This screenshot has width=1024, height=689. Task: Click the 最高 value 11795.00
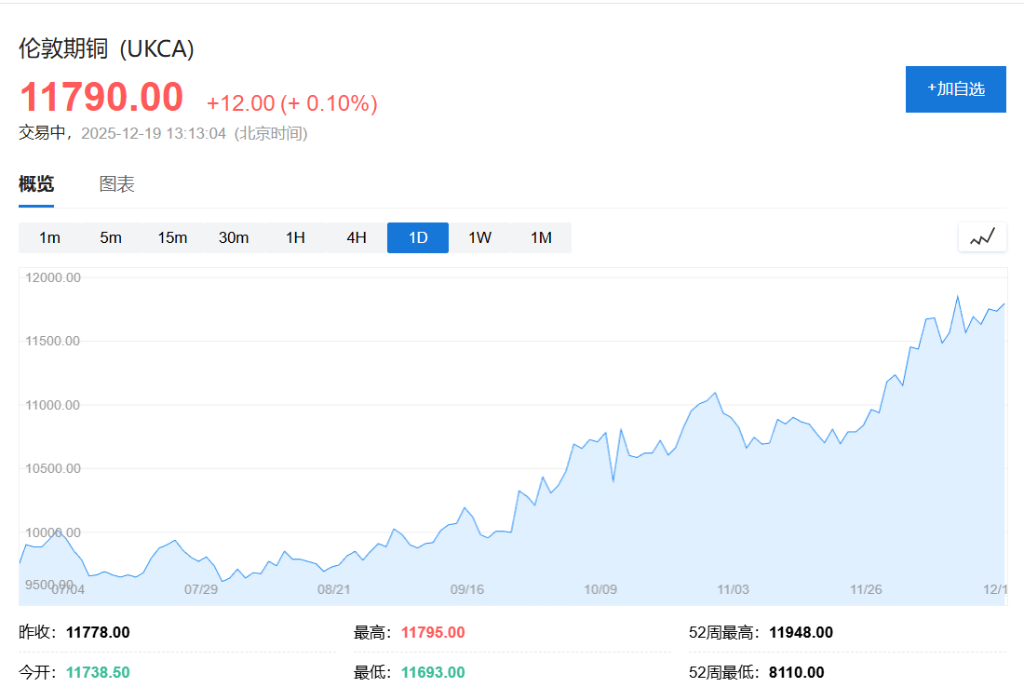432,632
